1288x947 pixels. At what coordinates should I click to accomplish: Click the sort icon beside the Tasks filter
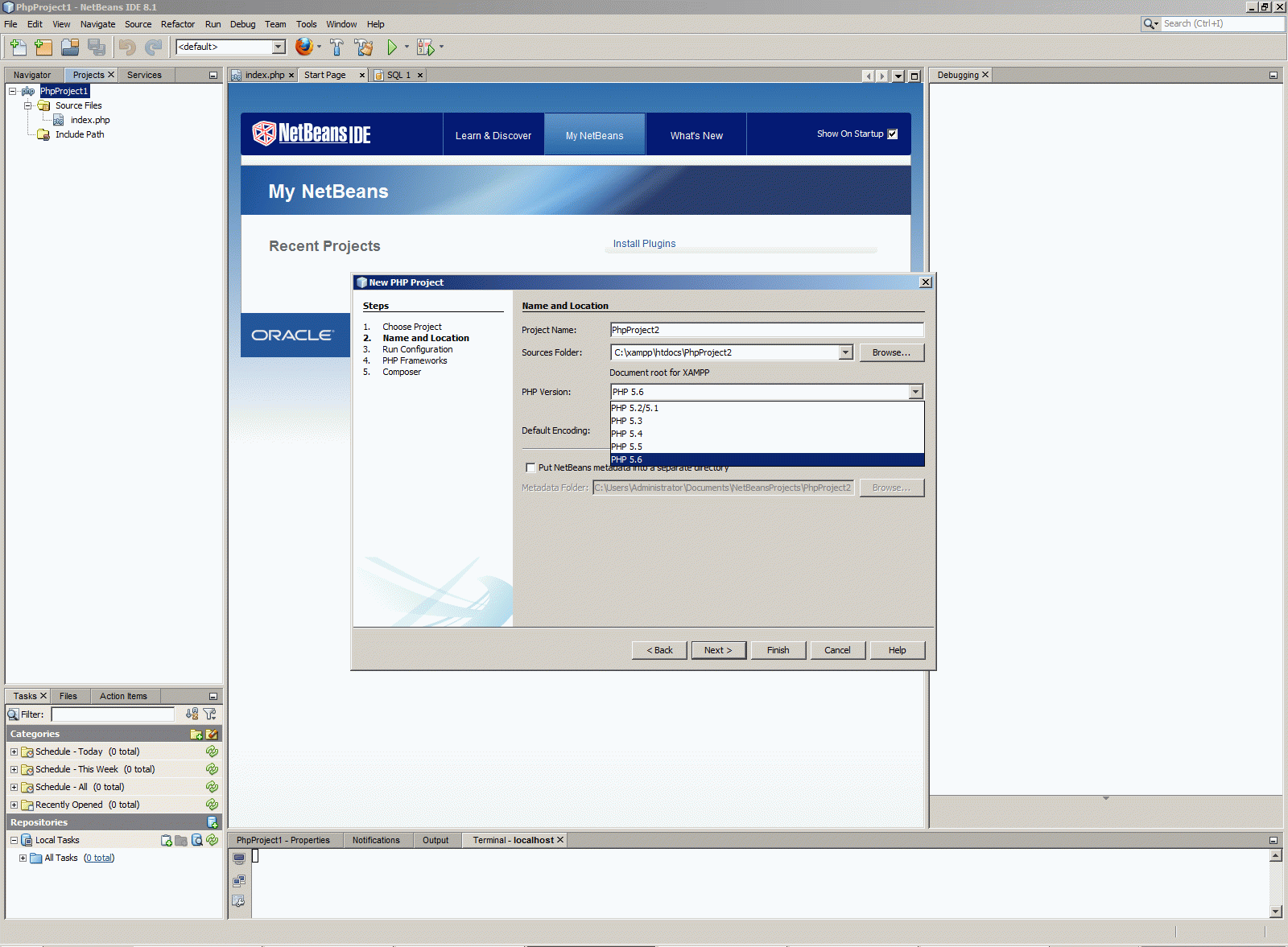point(192,714)
